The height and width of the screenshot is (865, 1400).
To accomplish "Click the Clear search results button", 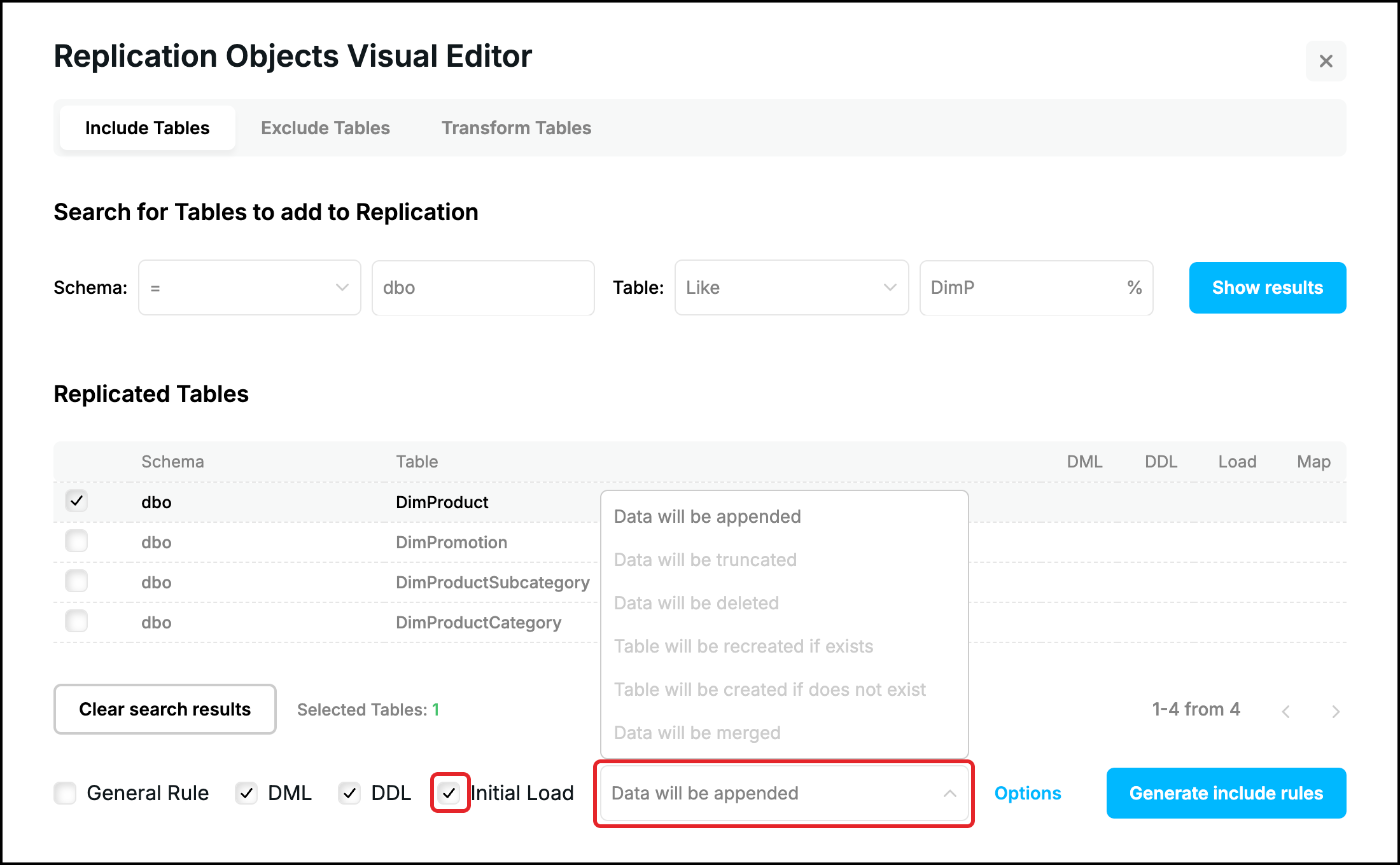I will click(x=165, y=709).
